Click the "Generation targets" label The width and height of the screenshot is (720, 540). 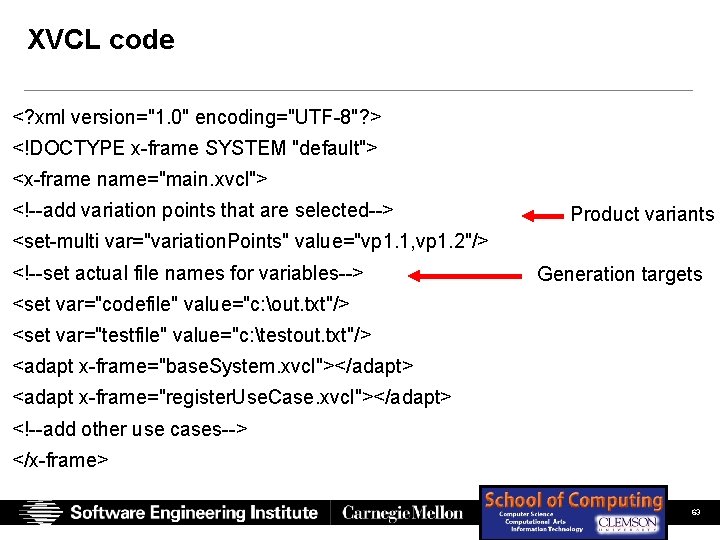[620, 274]
